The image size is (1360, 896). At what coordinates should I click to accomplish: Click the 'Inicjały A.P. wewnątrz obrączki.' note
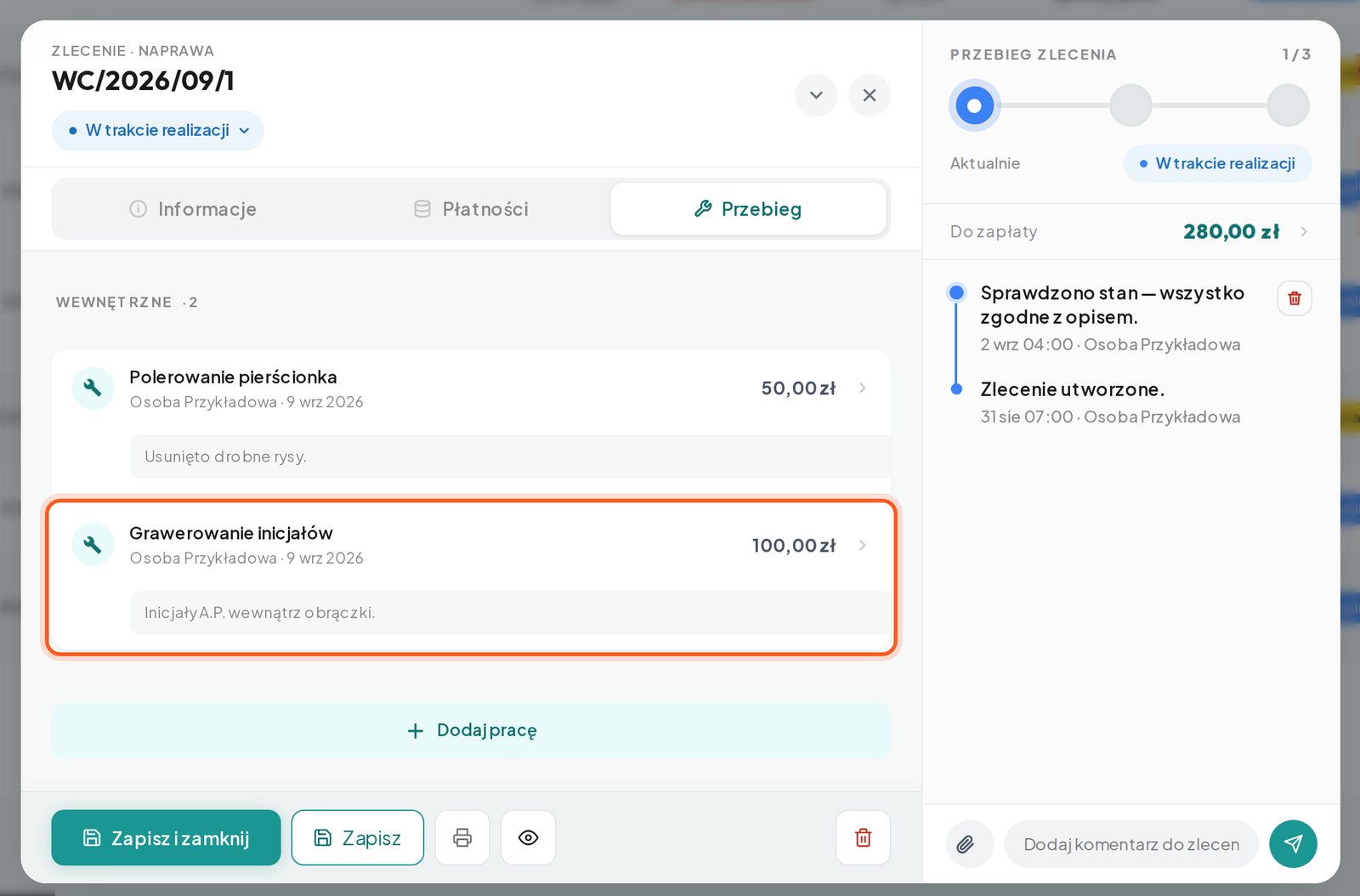tap(510, 613)
